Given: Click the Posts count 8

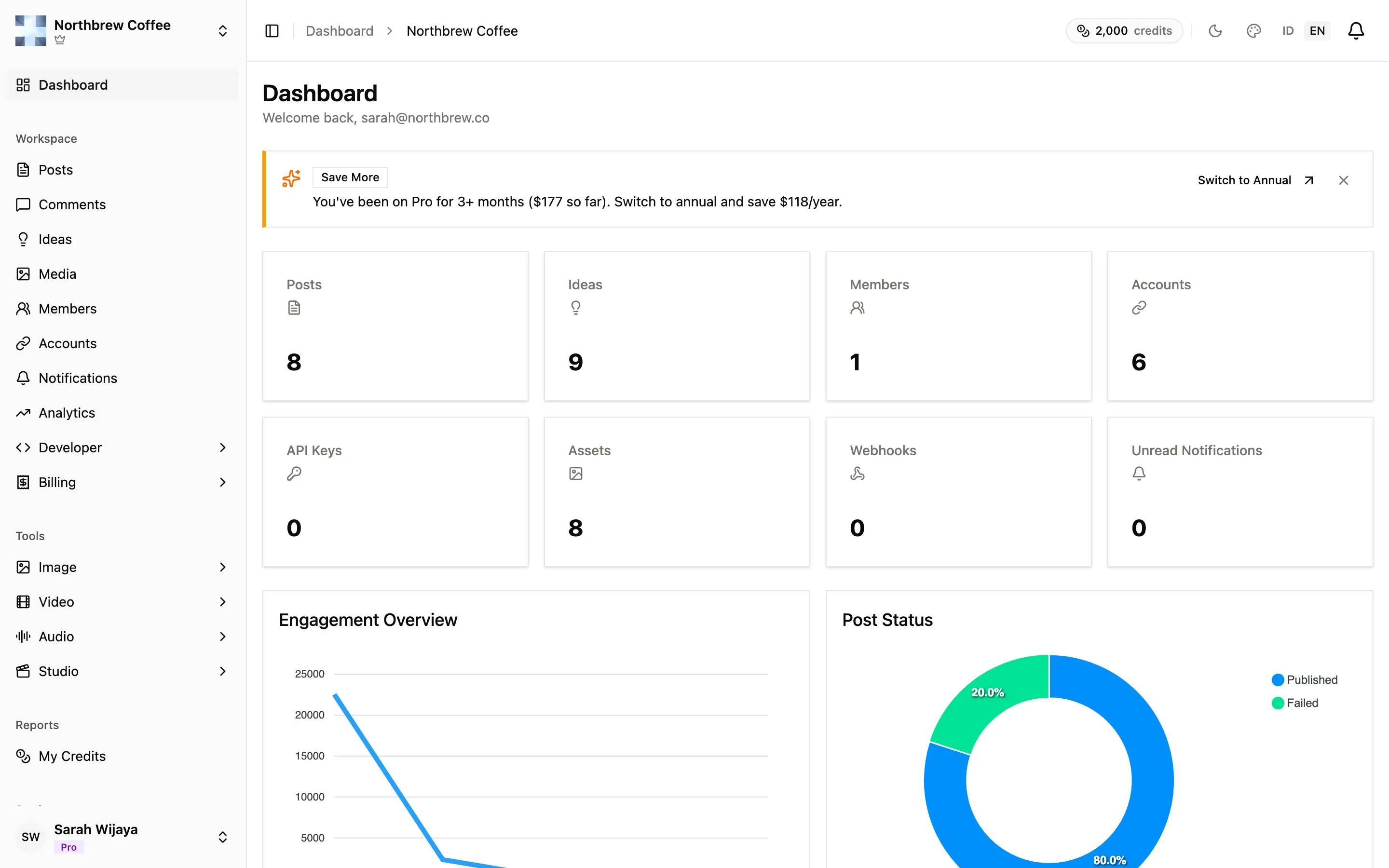Looking at the screenshot, I should point(294,362).
